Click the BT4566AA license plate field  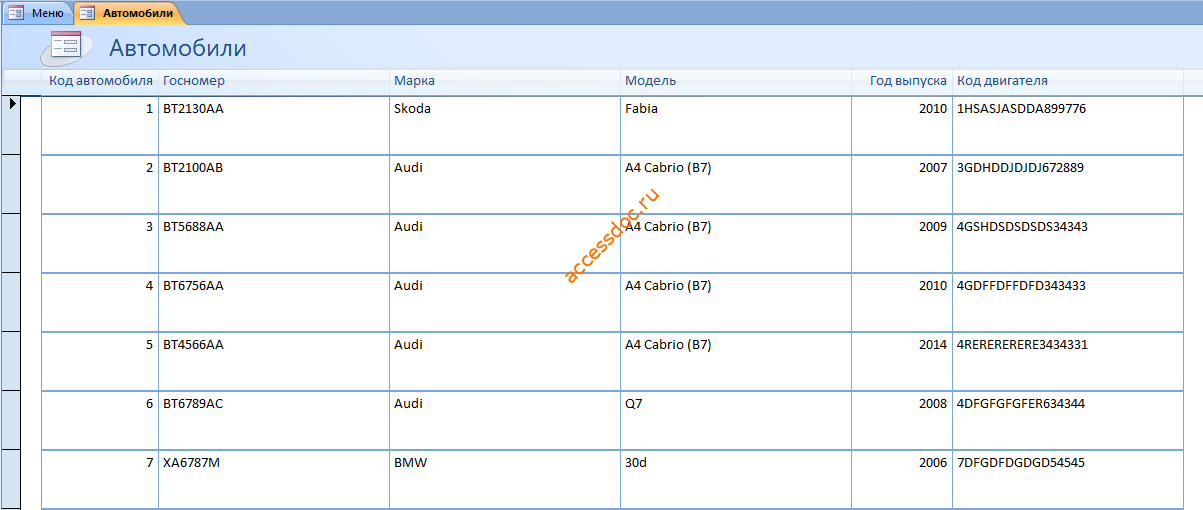click(274, 361)
